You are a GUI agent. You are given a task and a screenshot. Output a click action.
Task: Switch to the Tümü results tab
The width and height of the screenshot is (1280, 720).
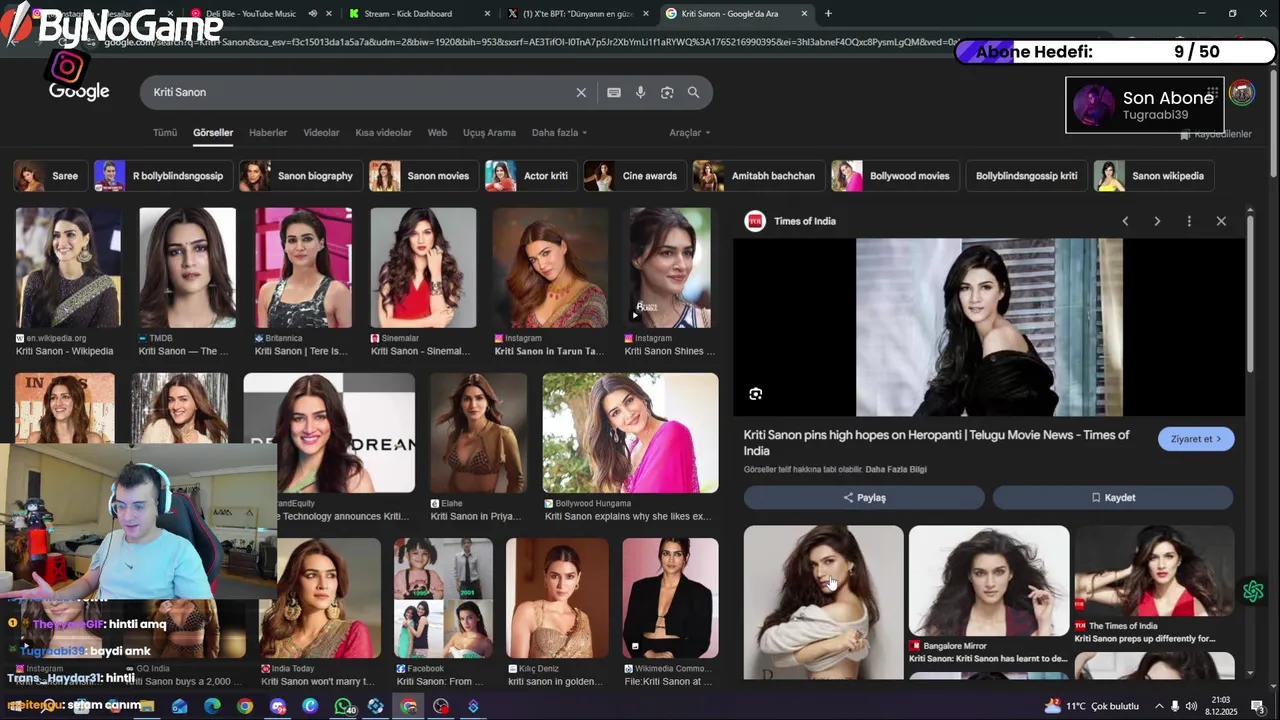click(x=165, y=133)
